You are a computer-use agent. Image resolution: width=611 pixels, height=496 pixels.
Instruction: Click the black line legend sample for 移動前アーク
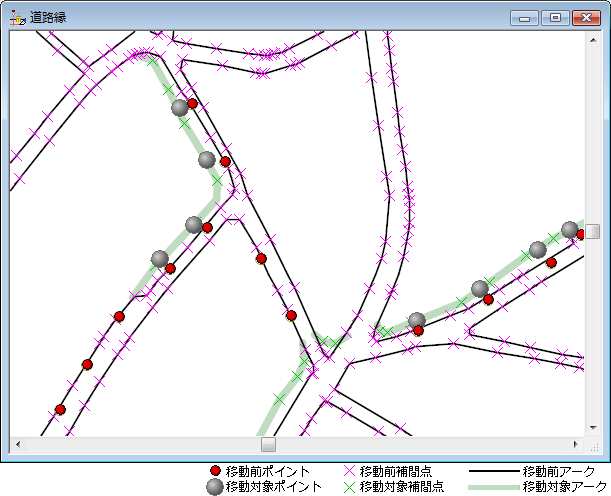(x=494, y=471)
